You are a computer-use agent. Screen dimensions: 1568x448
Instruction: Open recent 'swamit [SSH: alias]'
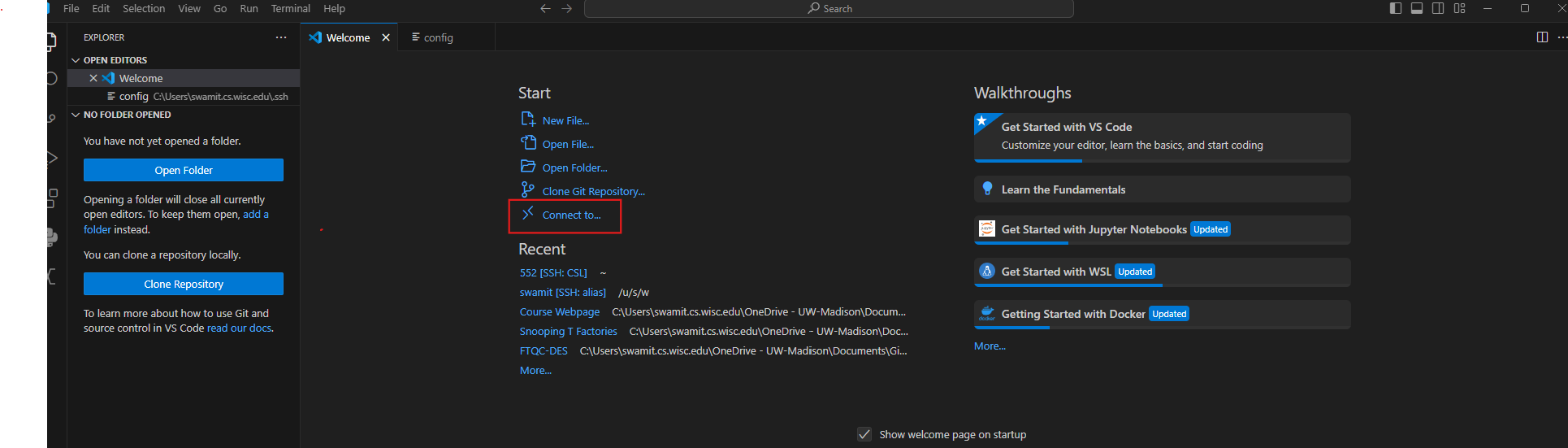(x=563, y=292)
